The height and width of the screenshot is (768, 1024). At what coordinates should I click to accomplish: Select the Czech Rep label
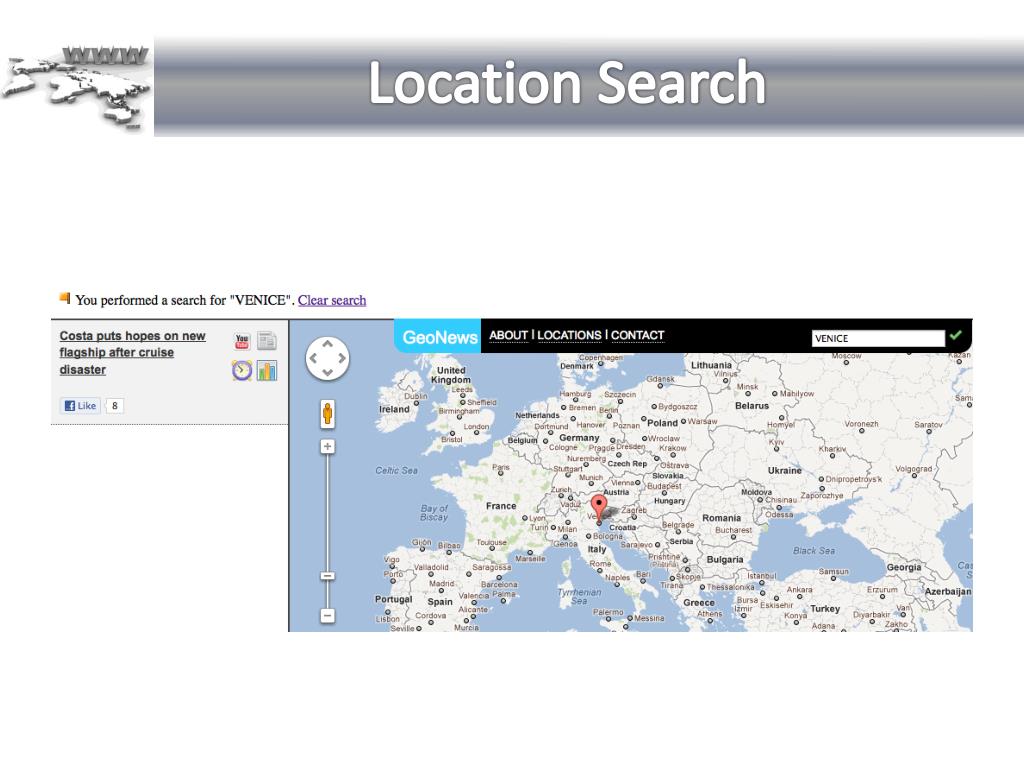(628, 464)
